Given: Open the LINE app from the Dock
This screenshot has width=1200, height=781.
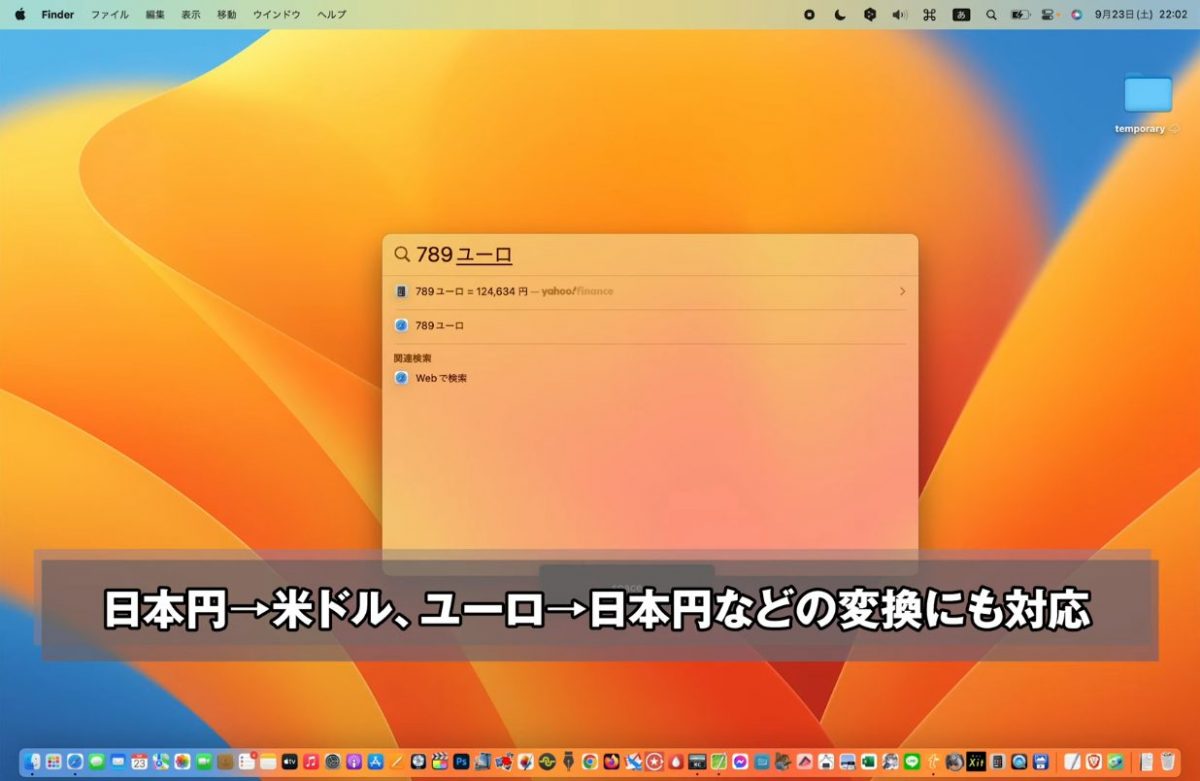Looking at the screenshot, I should click(x=912, y=762).
